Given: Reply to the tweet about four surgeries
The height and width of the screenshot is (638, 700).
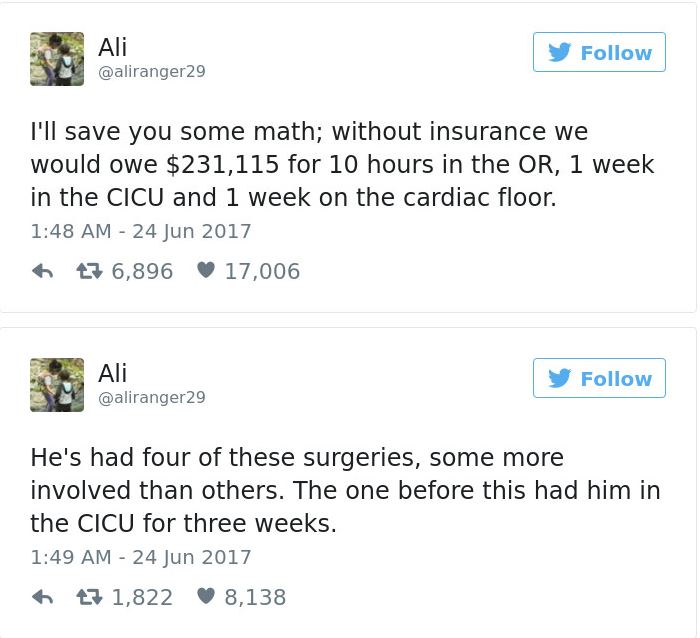Looking at the screenshot, I should [x=42, y=597].
